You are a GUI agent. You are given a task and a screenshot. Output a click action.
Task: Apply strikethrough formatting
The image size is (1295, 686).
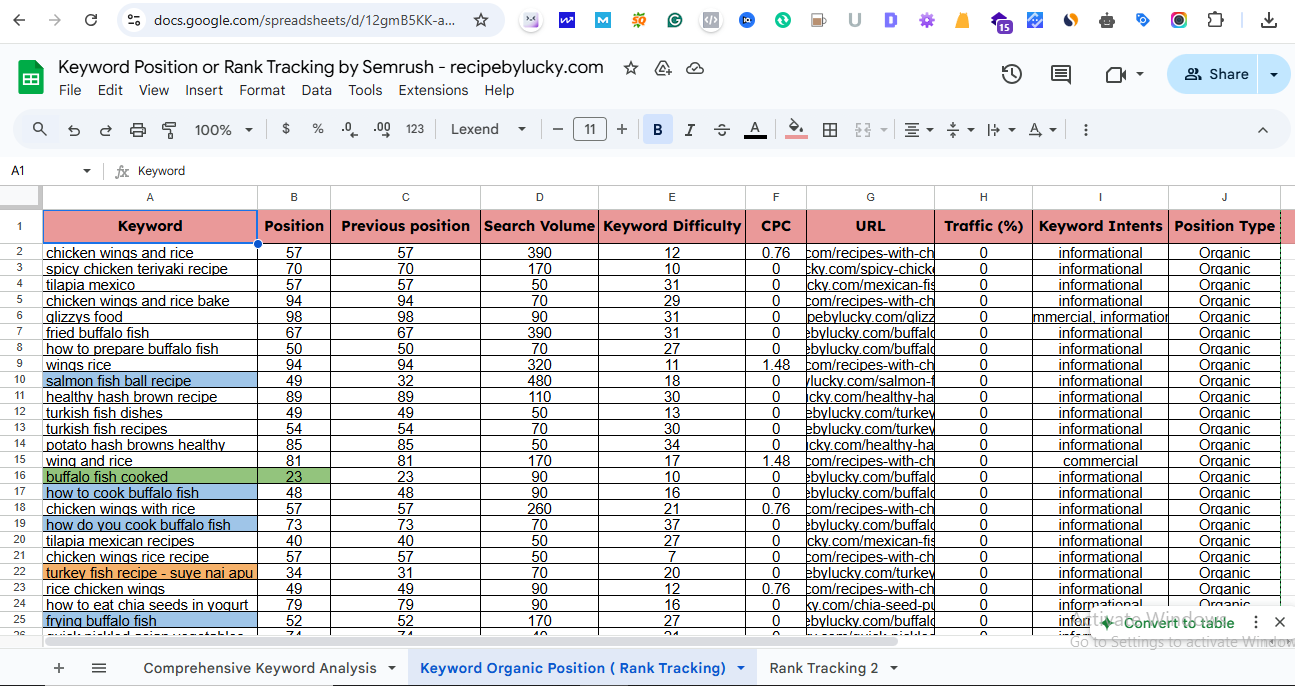[x=722, y=129]
